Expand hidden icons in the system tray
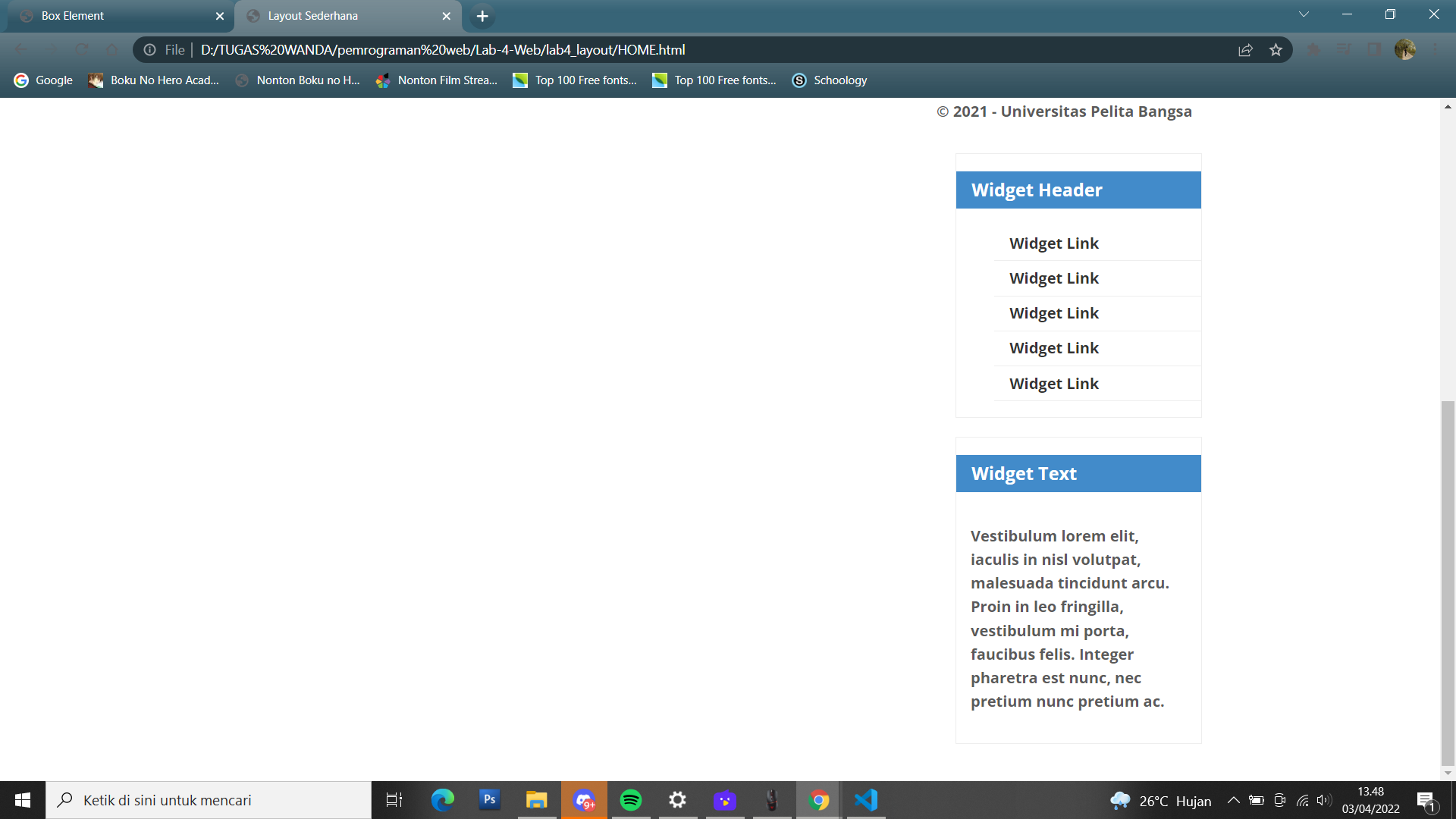Viewport: 1456px width, 819px height. pyautogui.click(x=1234, y=799)
